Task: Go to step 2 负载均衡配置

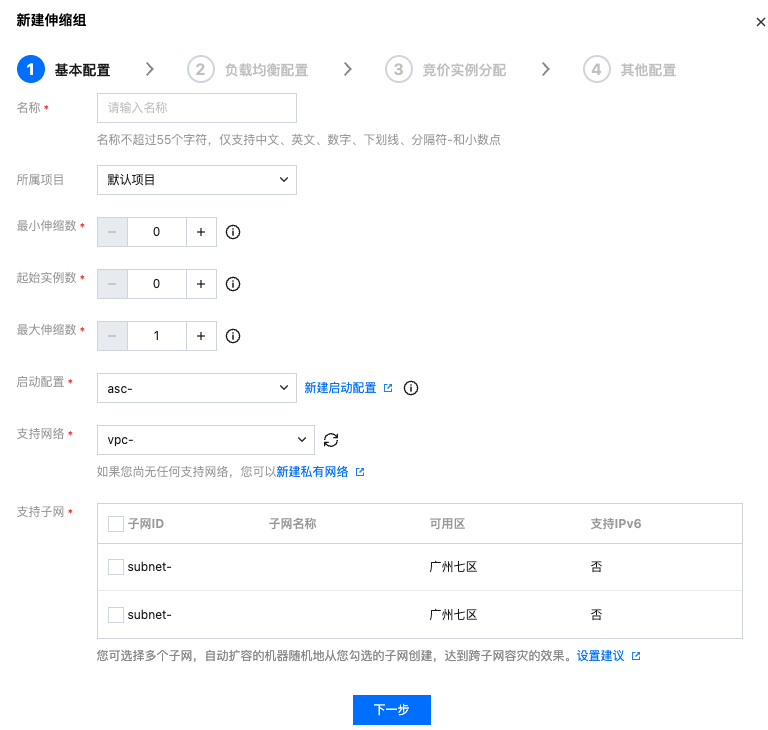Action: [x=248, y=70]
